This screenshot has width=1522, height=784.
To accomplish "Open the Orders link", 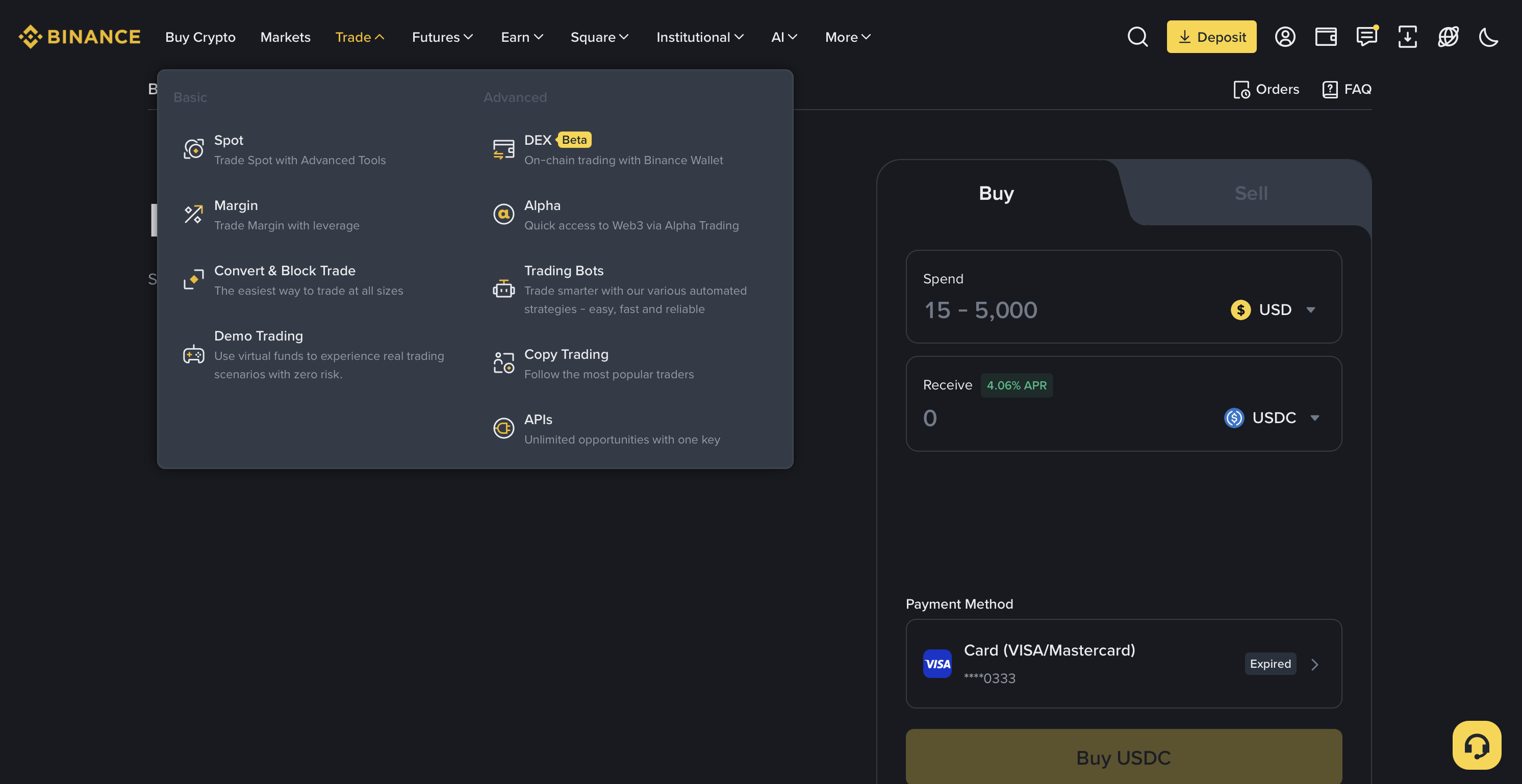I will pos(1266,89).
